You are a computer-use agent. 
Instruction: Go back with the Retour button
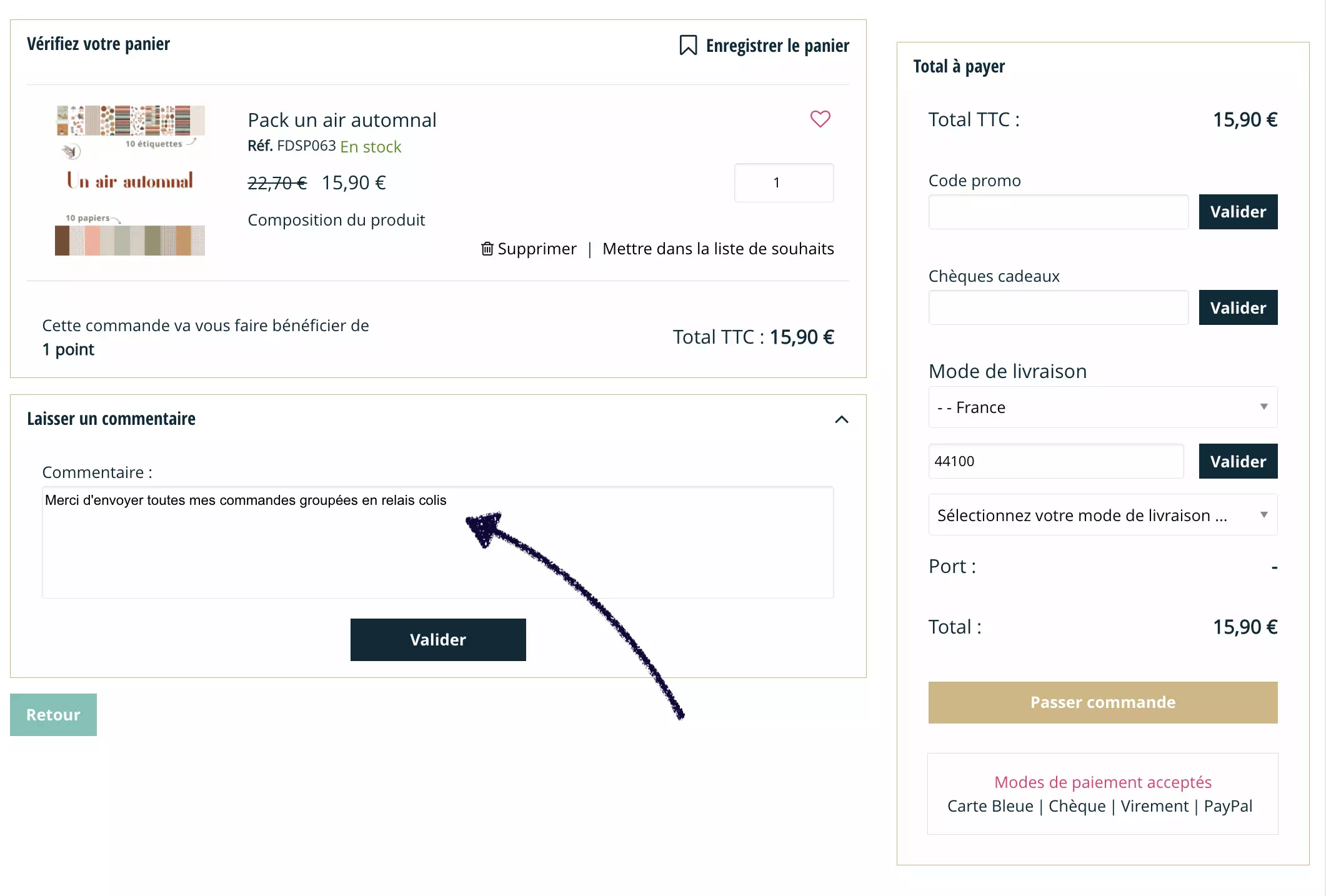[53, 715]
